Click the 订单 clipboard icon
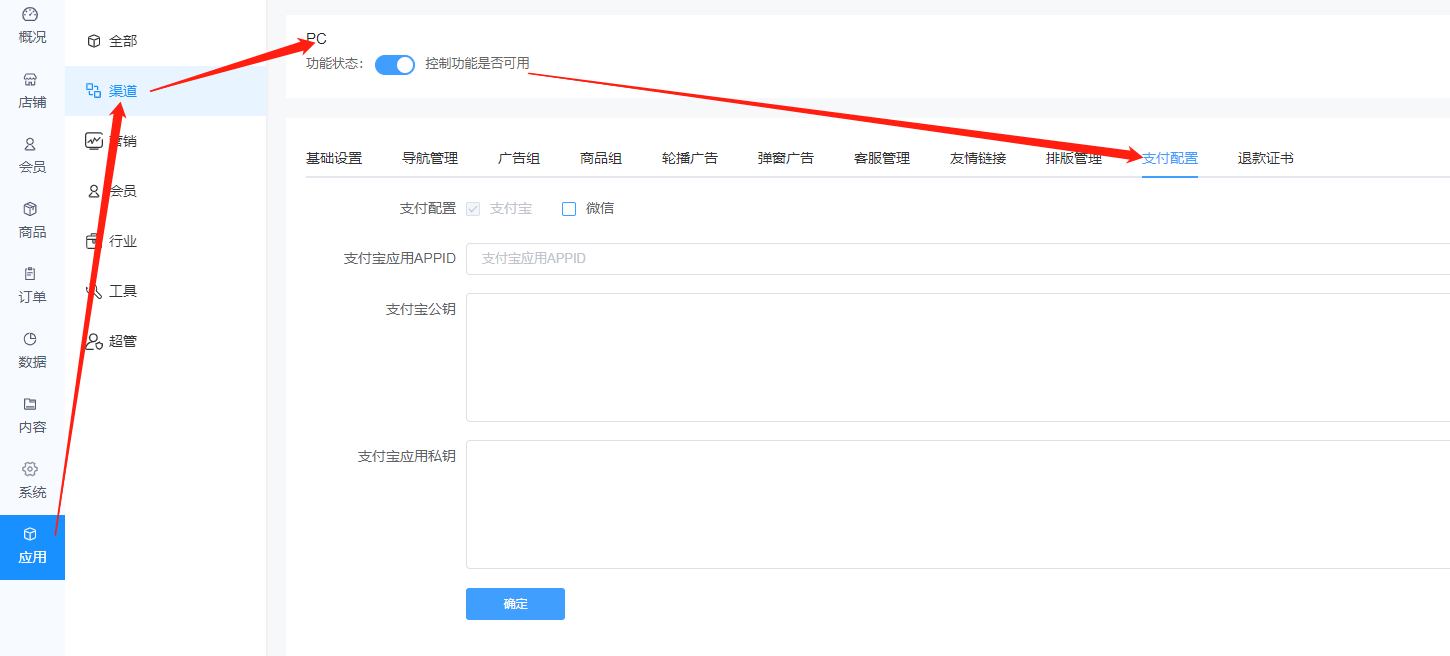The height and width of the screenshot is (656, 1450). point(30,274)
